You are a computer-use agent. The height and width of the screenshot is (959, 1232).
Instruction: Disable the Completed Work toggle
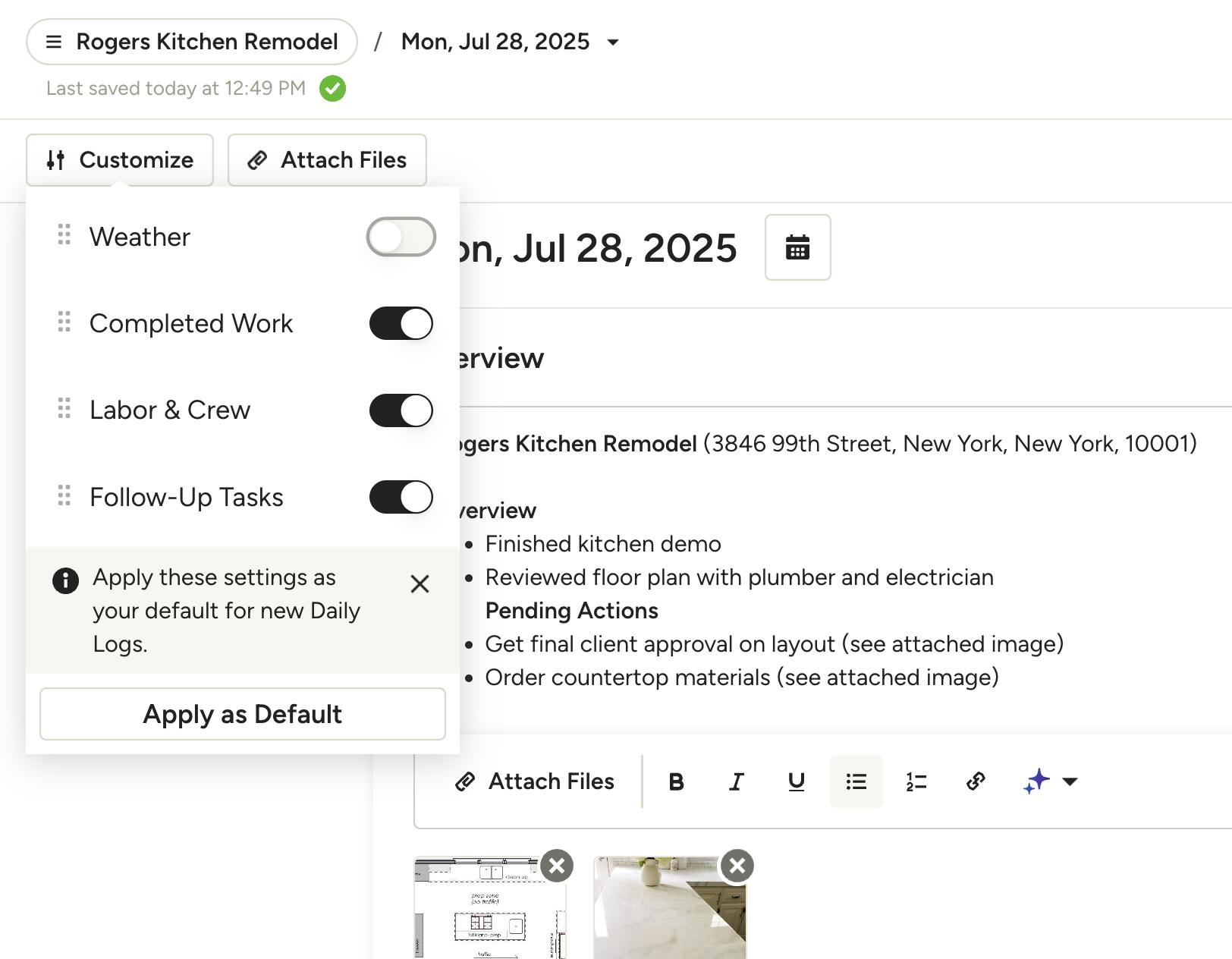[401, 323]
